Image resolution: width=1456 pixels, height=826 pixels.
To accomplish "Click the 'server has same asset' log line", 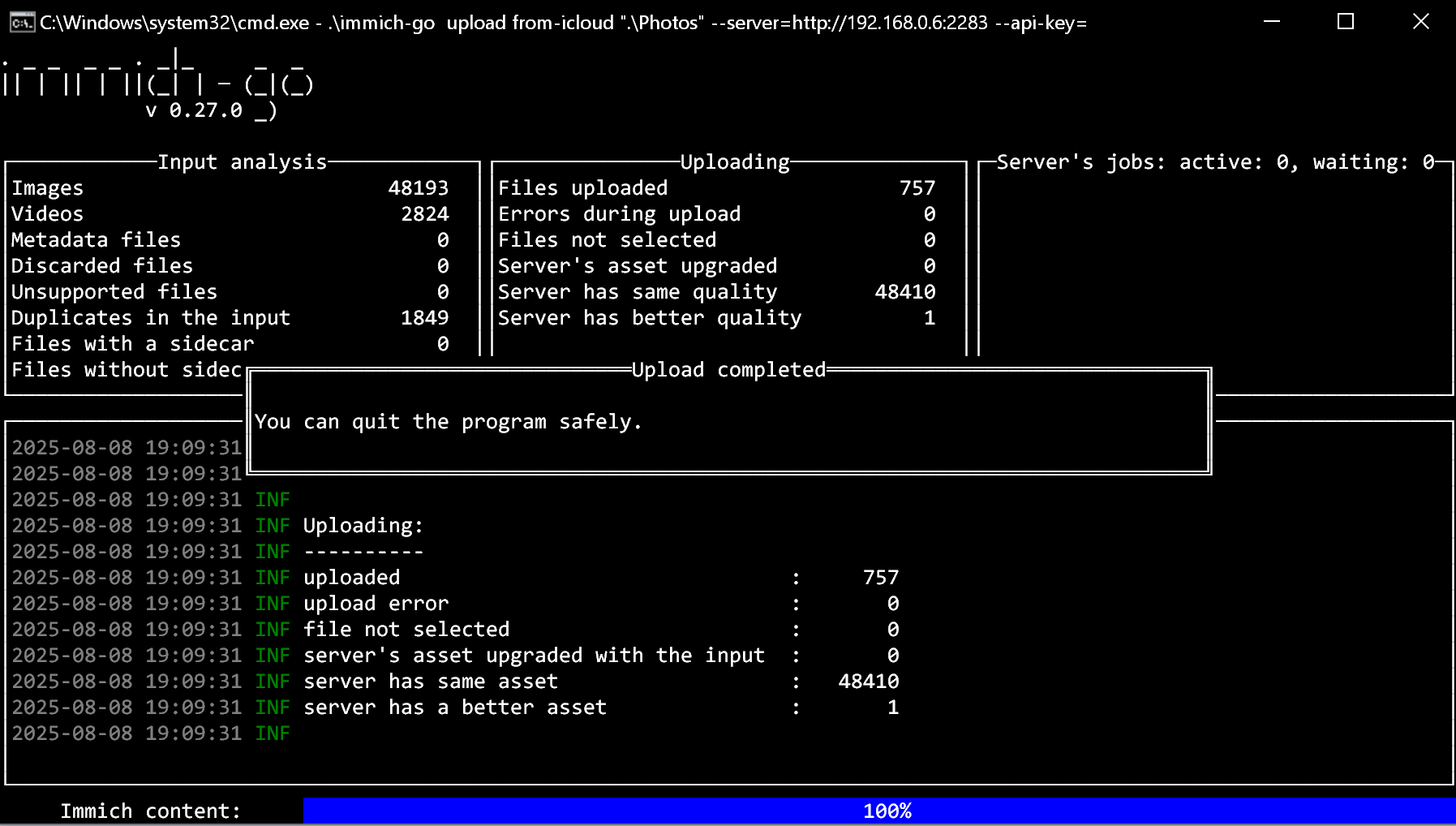I will coord(431,682).
